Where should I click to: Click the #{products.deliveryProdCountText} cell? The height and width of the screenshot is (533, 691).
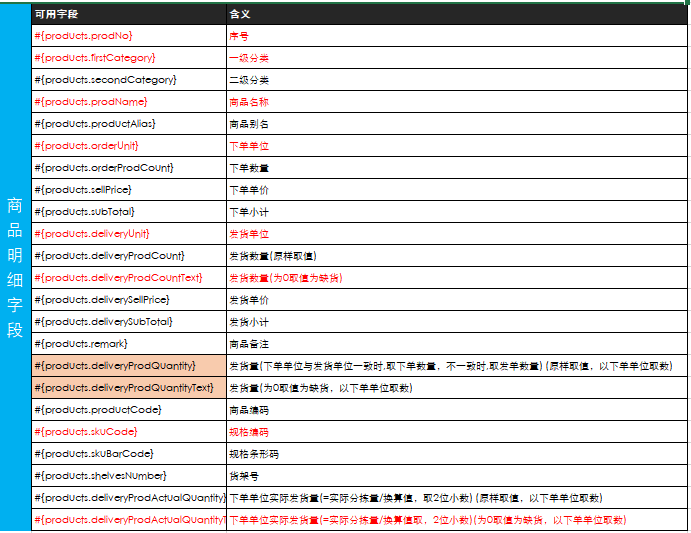point(129,278)
